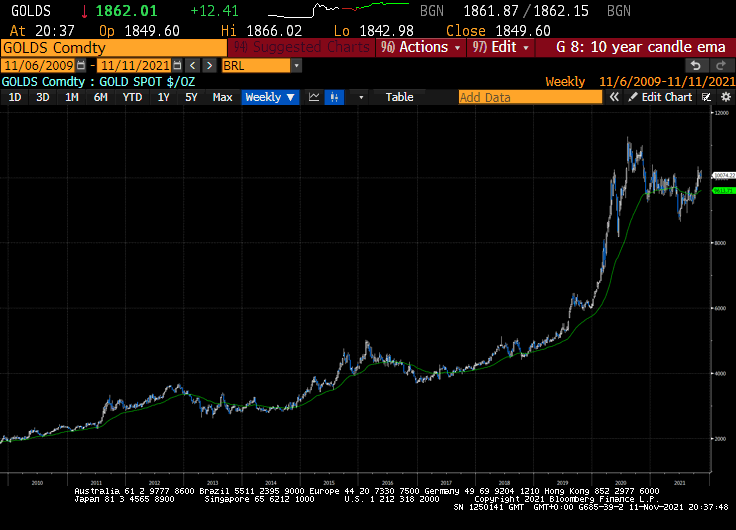Expand the chart type options arrow
736x530 pixels.
pos(361,97)
